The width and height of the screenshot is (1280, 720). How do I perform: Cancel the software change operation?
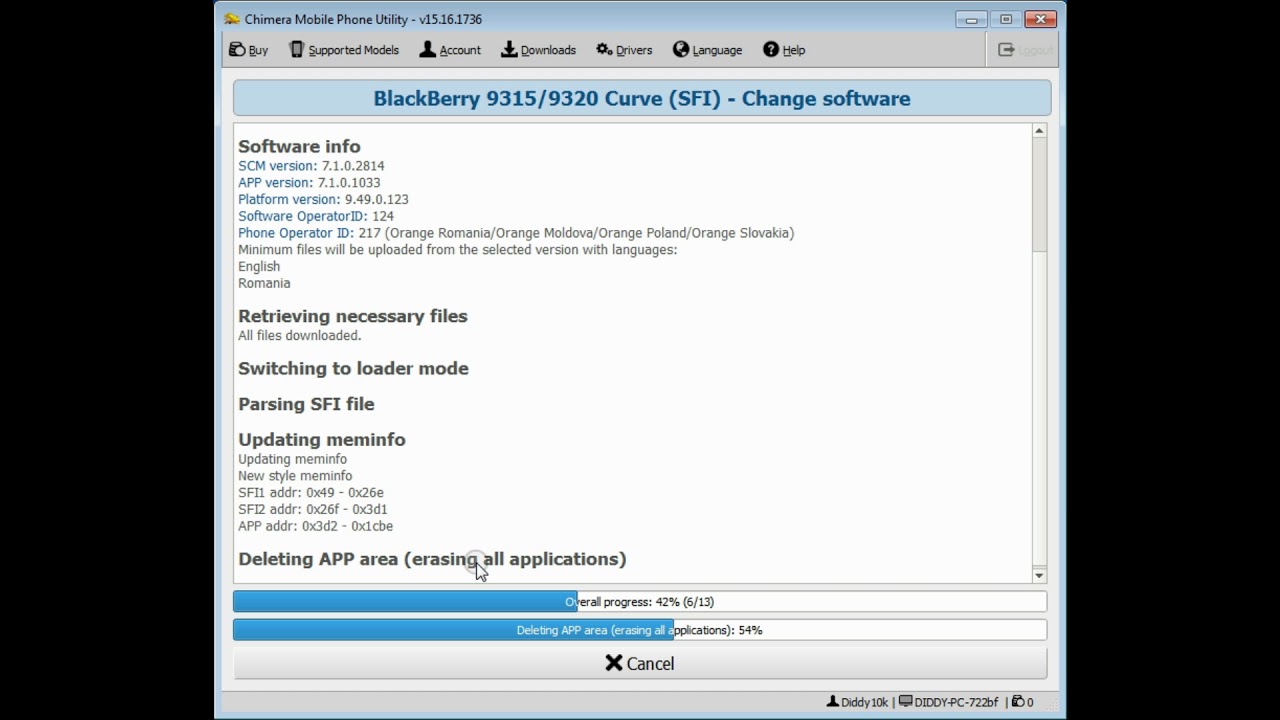(x=640, y=663)
